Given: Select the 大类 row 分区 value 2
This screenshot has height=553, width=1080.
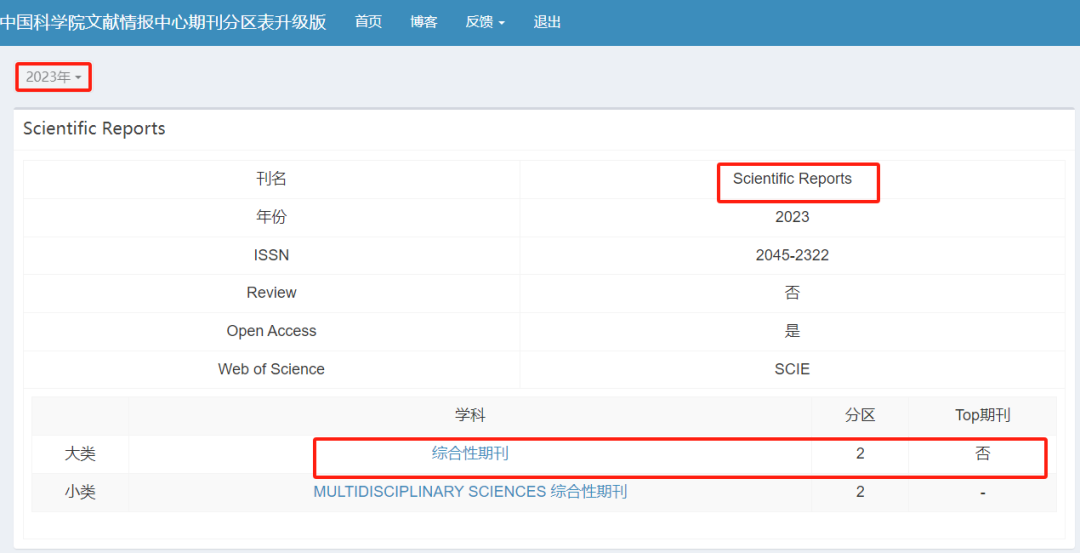Looking at the screenshot, I should (860, 454).
